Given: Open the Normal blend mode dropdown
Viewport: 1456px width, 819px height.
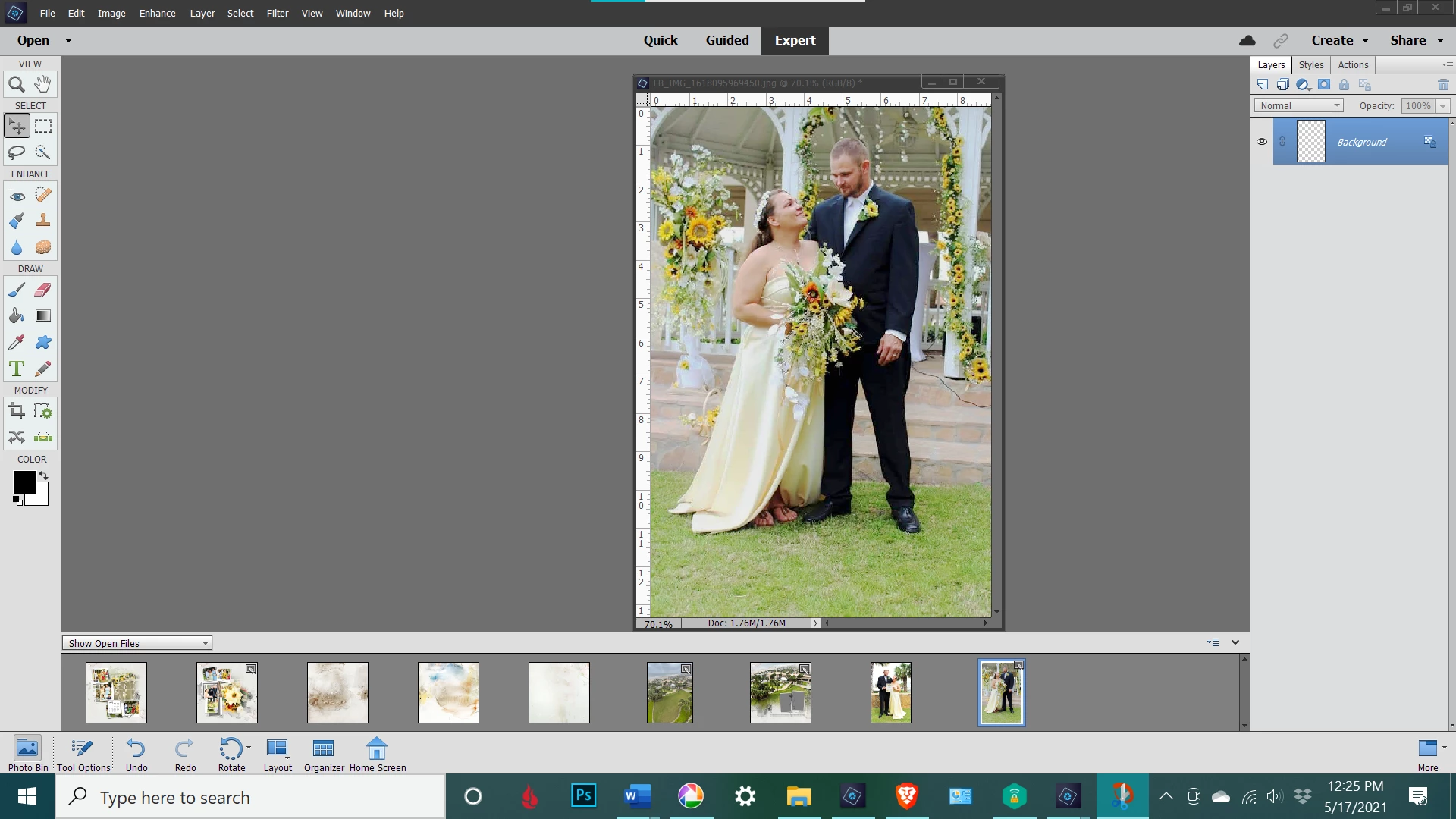Looking at the screenshot, I should pos(1300,106).
